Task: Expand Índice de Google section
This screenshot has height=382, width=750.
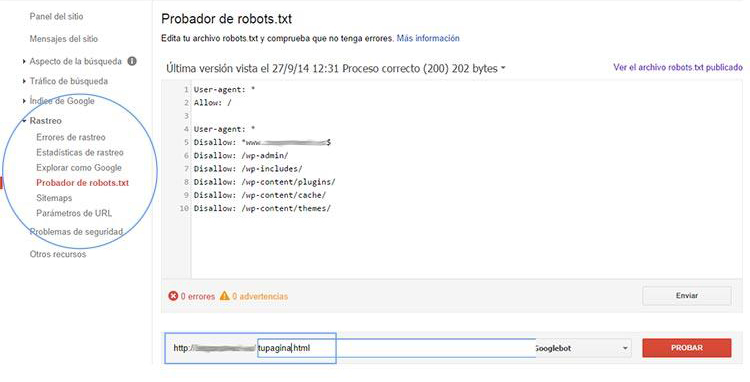Action: pos(62,101)
